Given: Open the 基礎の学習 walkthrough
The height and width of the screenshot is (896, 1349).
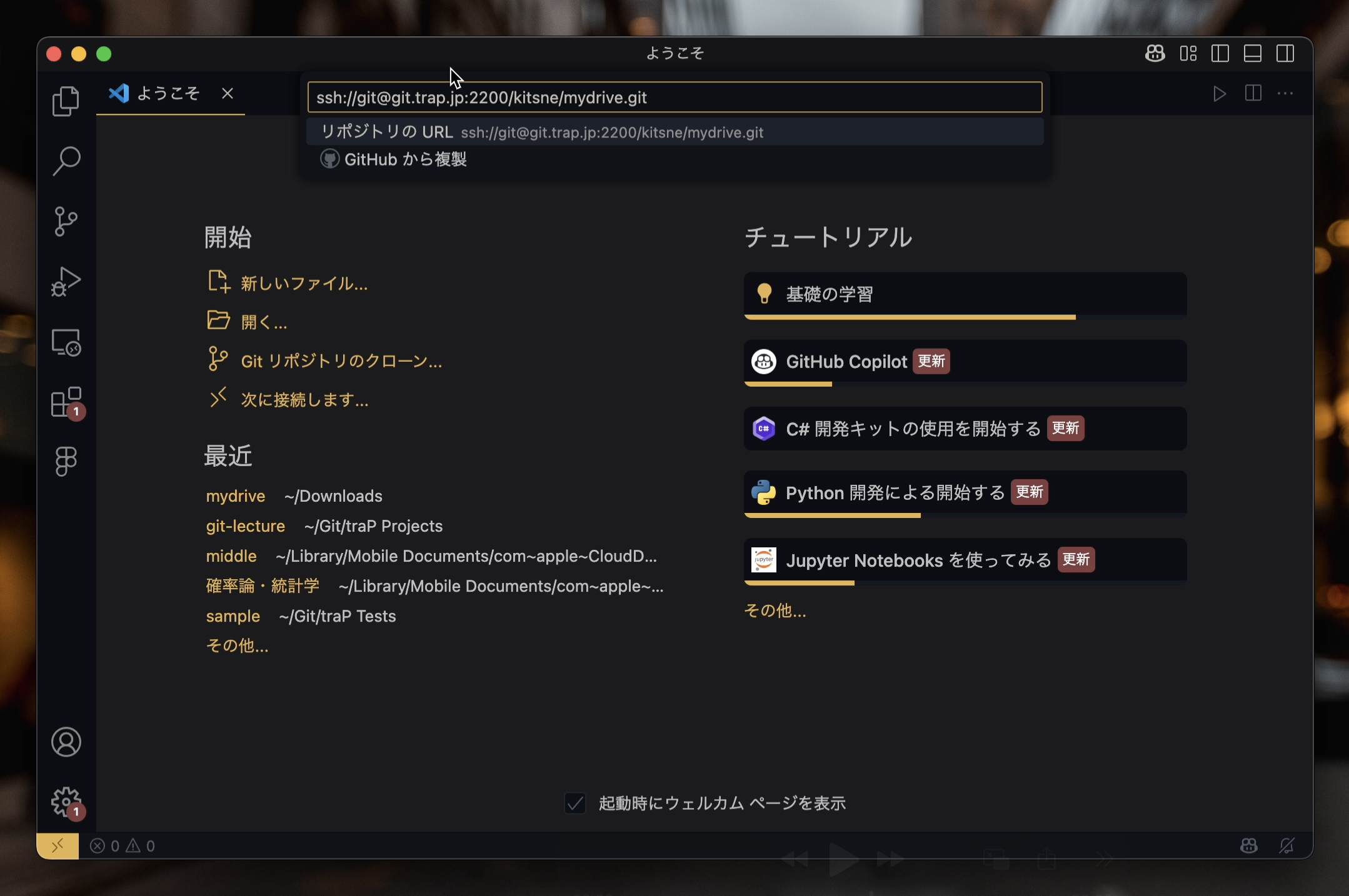Looking at the screenshot, I should [965, 296].
